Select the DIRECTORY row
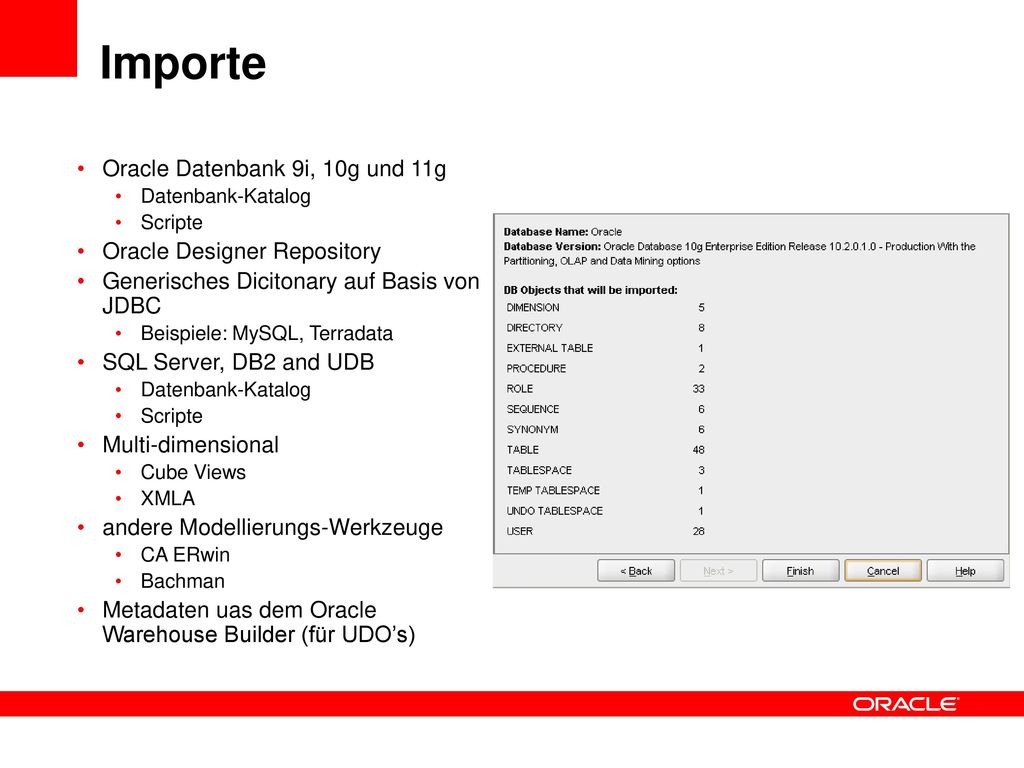1024x768 pixels. point(605,328)
